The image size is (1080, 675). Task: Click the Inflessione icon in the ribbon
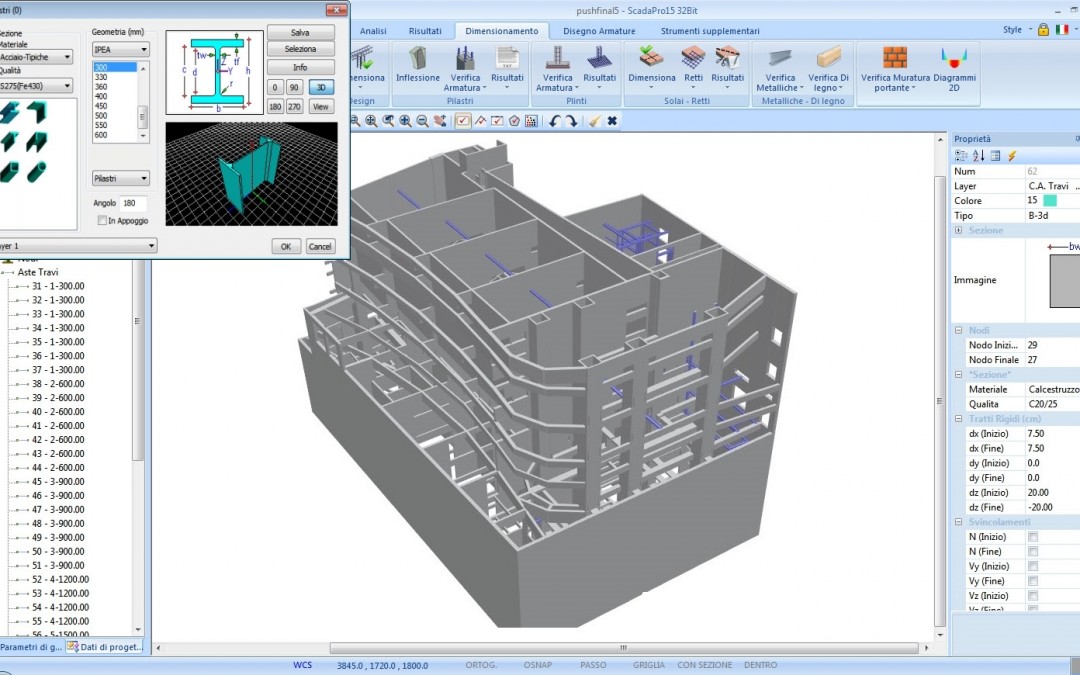click(417, 70)
